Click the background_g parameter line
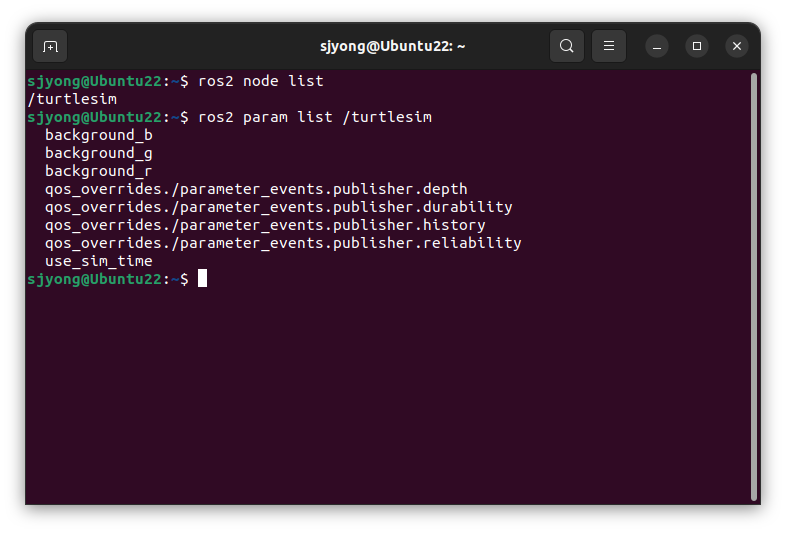Screen dimensions: 786x533 [x=99, y=153]
